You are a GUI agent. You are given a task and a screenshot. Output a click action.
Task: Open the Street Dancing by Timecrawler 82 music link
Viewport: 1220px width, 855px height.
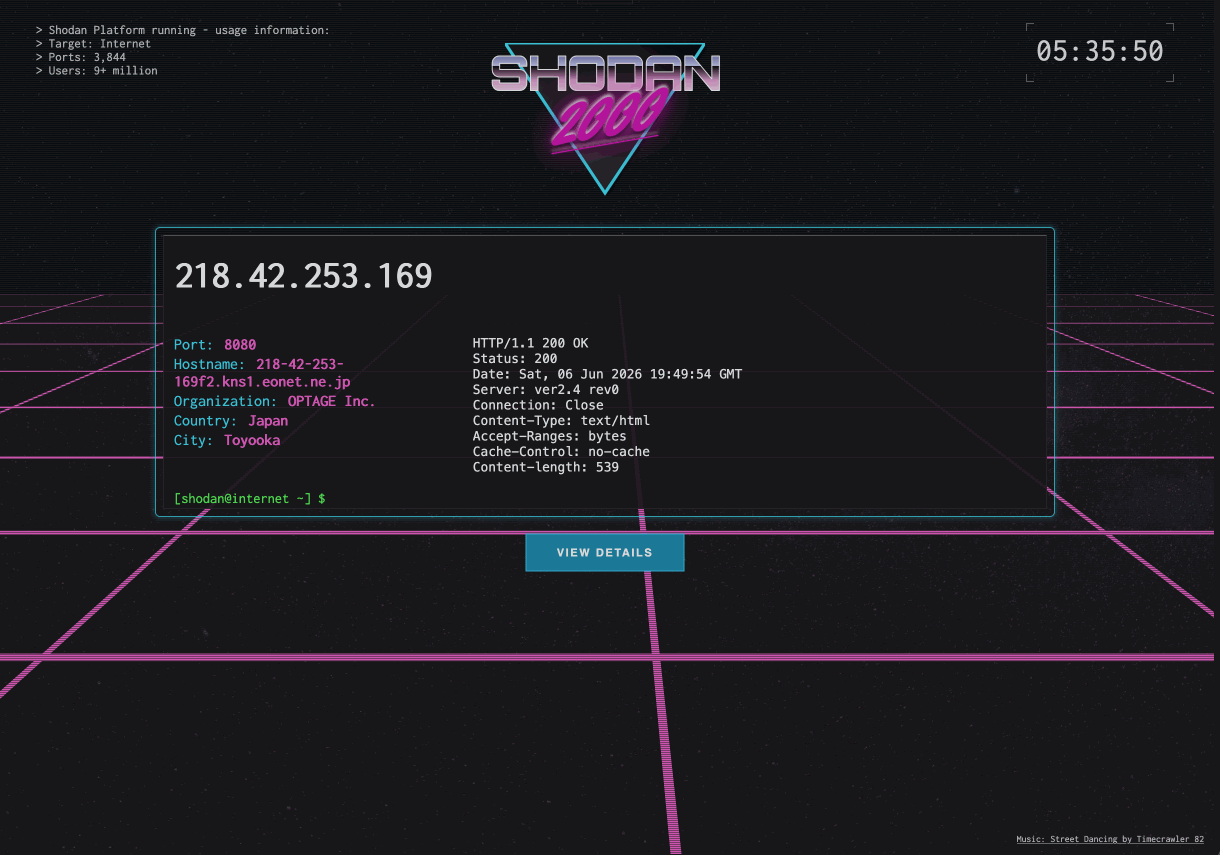pyautogui.click(x=1110, y=840)
